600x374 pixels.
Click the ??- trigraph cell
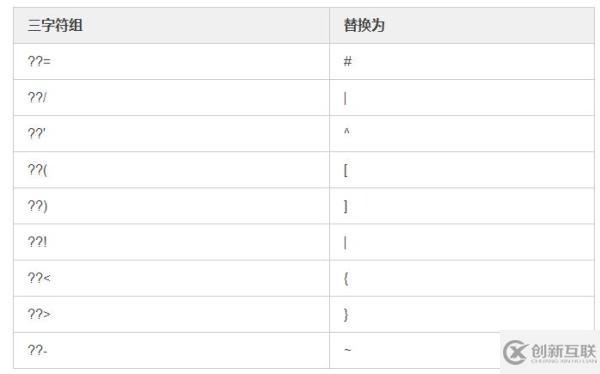pos(171,350)
